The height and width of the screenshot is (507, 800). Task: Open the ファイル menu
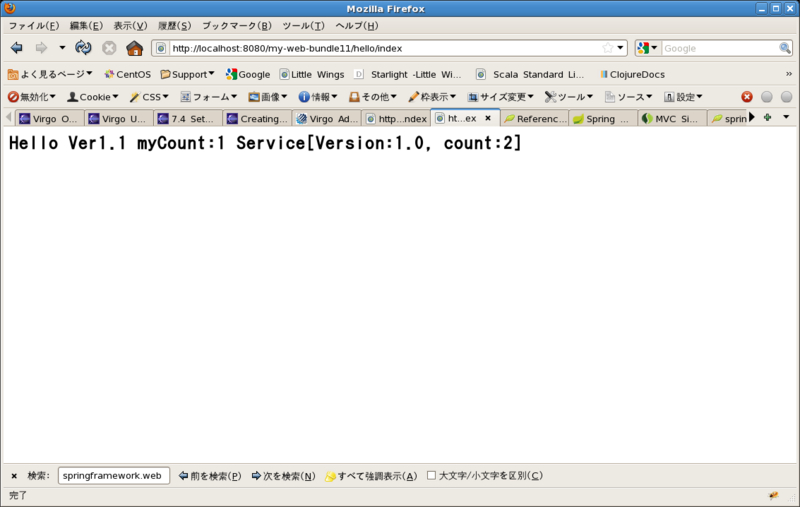(x=34, y=26)
